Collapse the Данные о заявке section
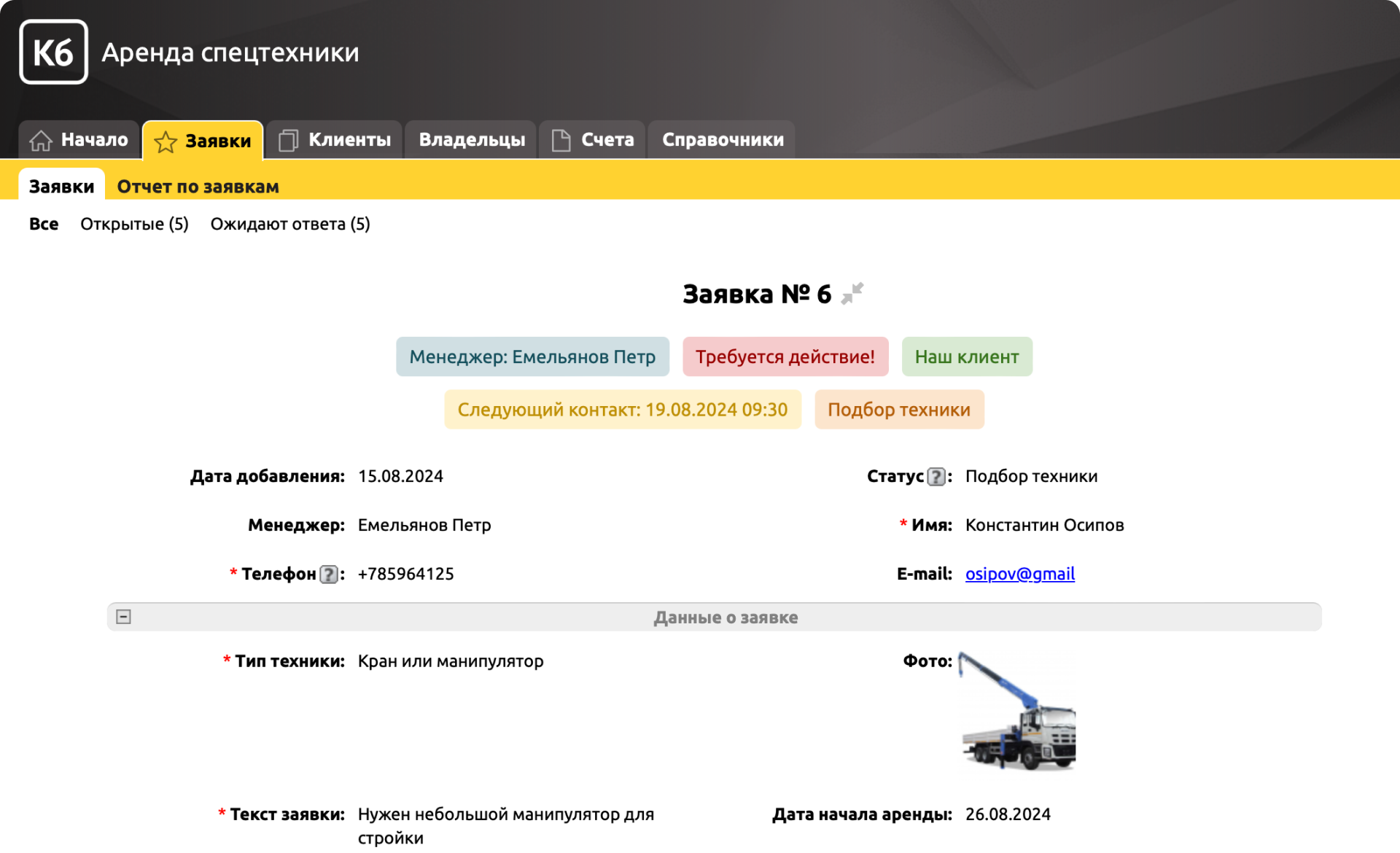Viewport: 1400px width, 853px height. (124, 617)
